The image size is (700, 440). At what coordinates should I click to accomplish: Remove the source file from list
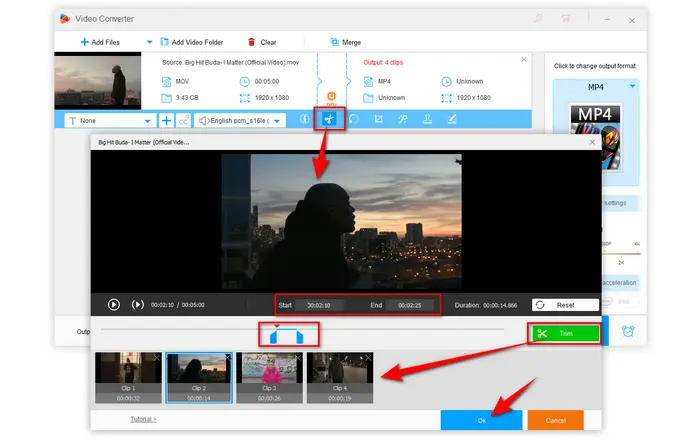point(524,59)
